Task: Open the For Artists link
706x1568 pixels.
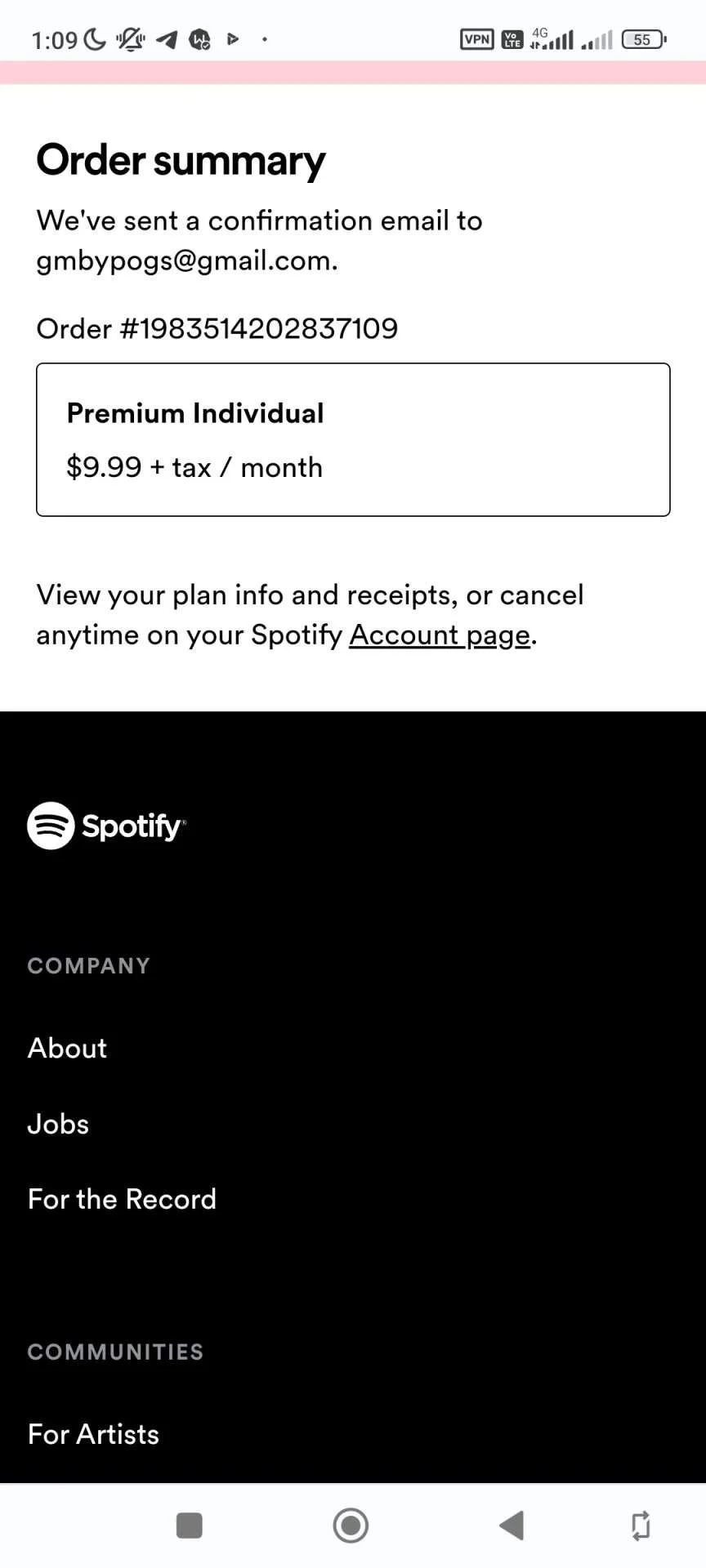Action: (93, 1434)
